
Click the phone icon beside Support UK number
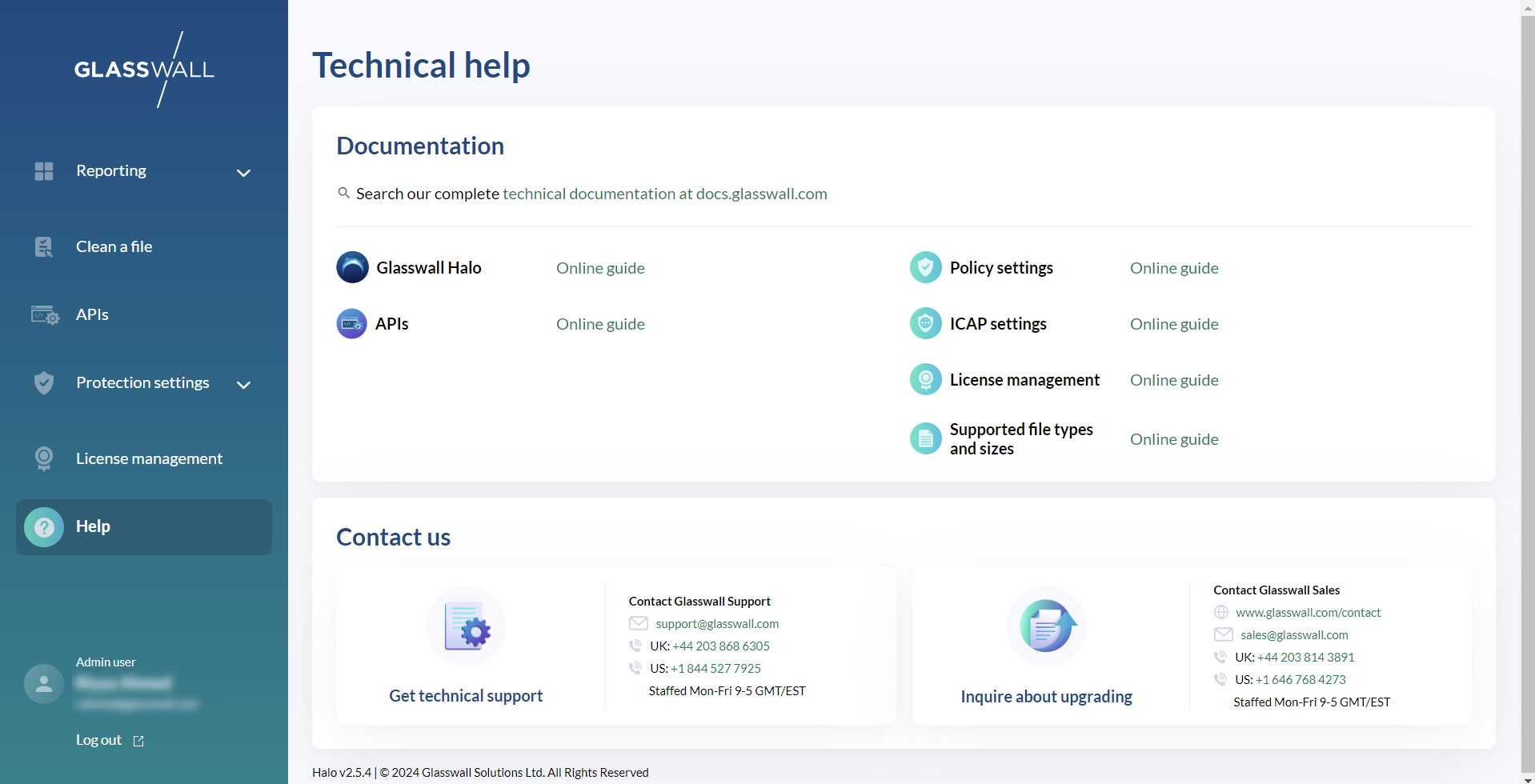pyautogui.click(x=635, y=646)
